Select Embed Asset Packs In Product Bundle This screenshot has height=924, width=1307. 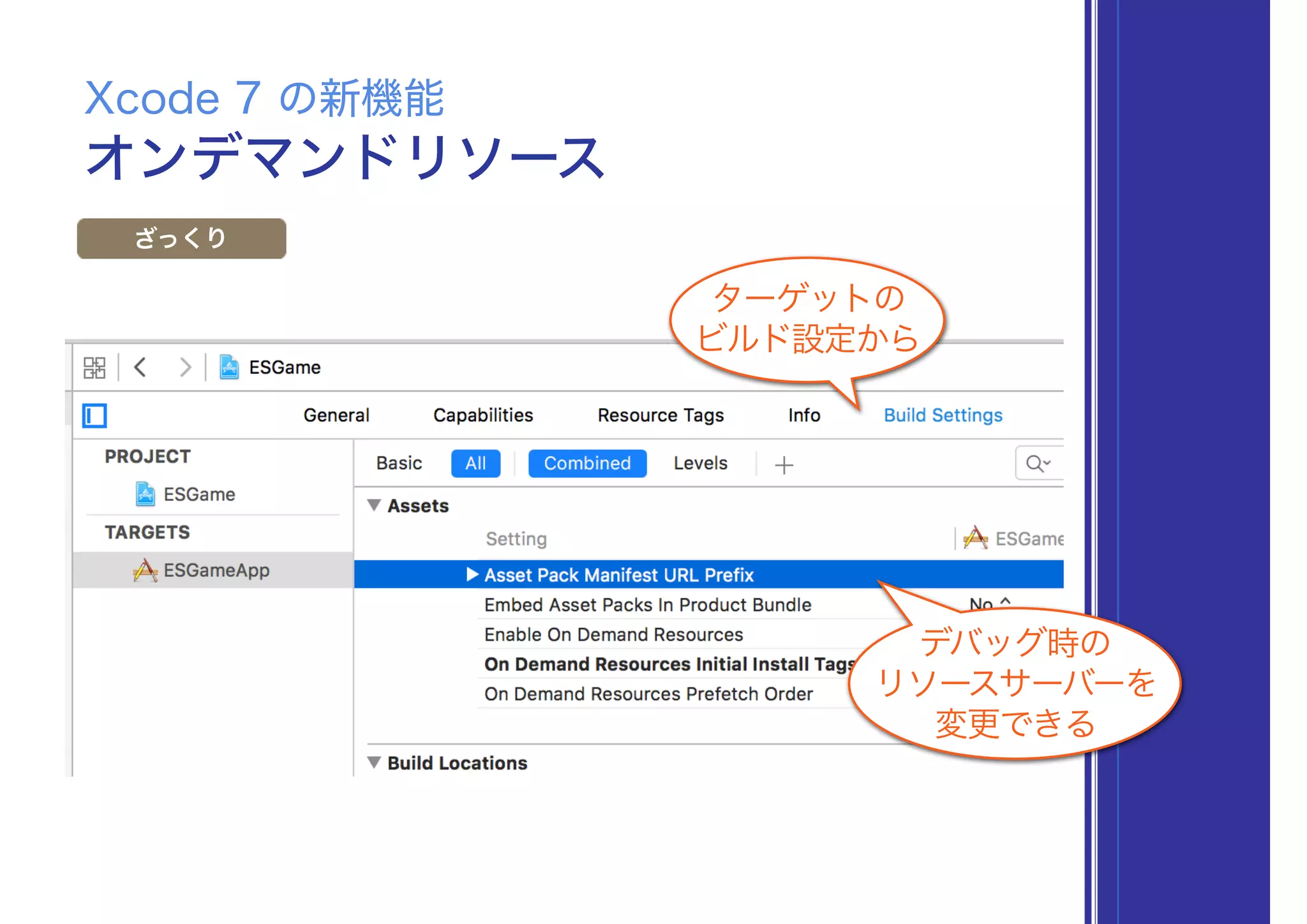648,605
